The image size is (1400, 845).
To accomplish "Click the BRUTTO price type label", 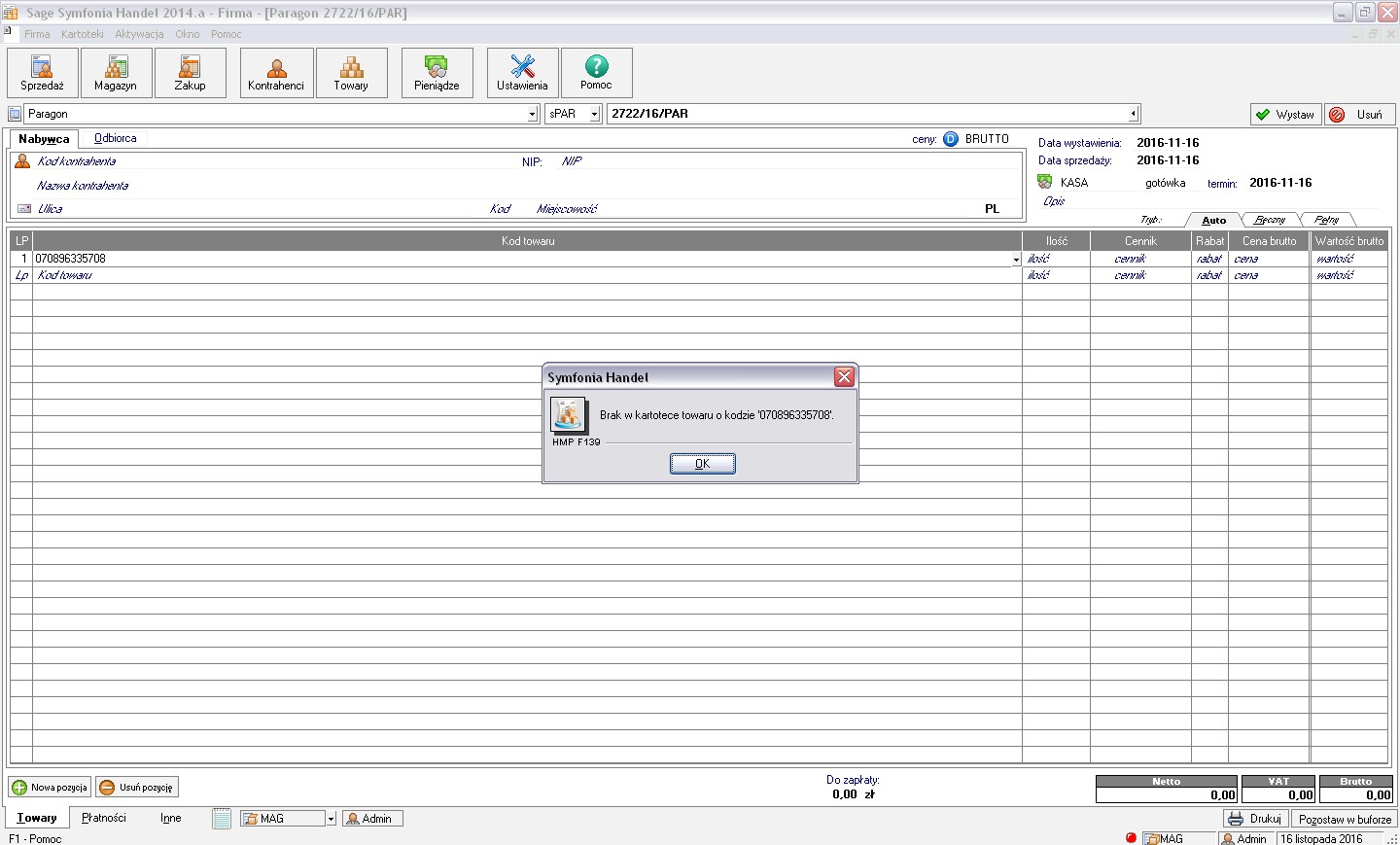I will [987, 139].
